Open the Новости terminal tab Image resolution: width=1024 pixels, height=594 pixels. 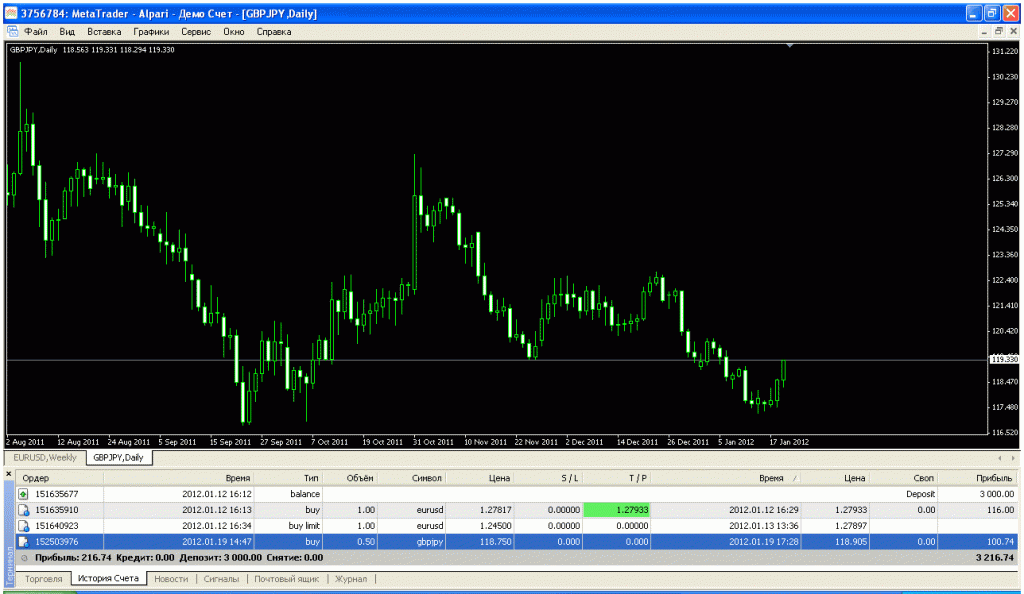[171, 579]
